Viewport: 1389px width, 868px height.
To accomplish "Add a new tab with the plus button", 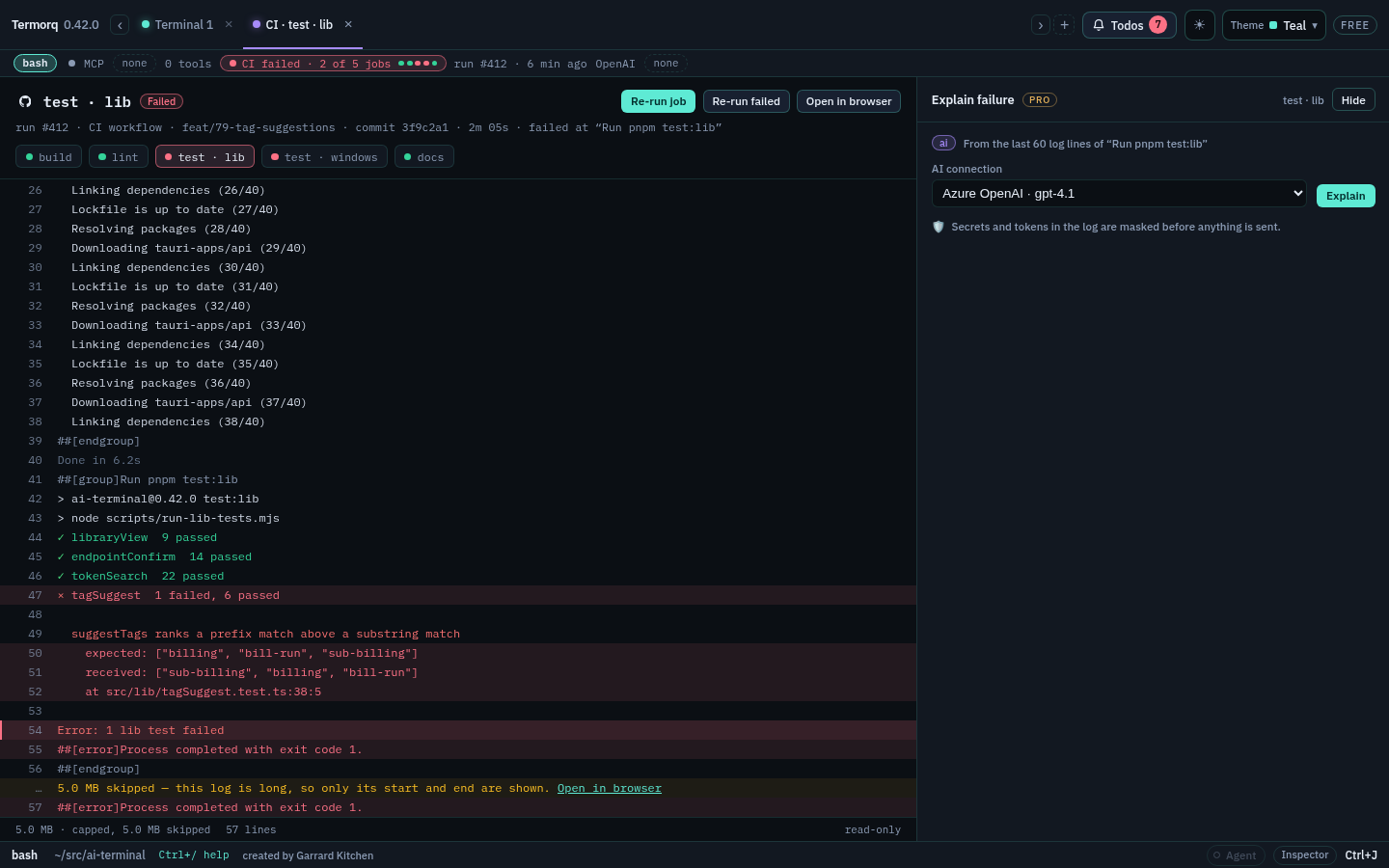I will click(1065, 25).
